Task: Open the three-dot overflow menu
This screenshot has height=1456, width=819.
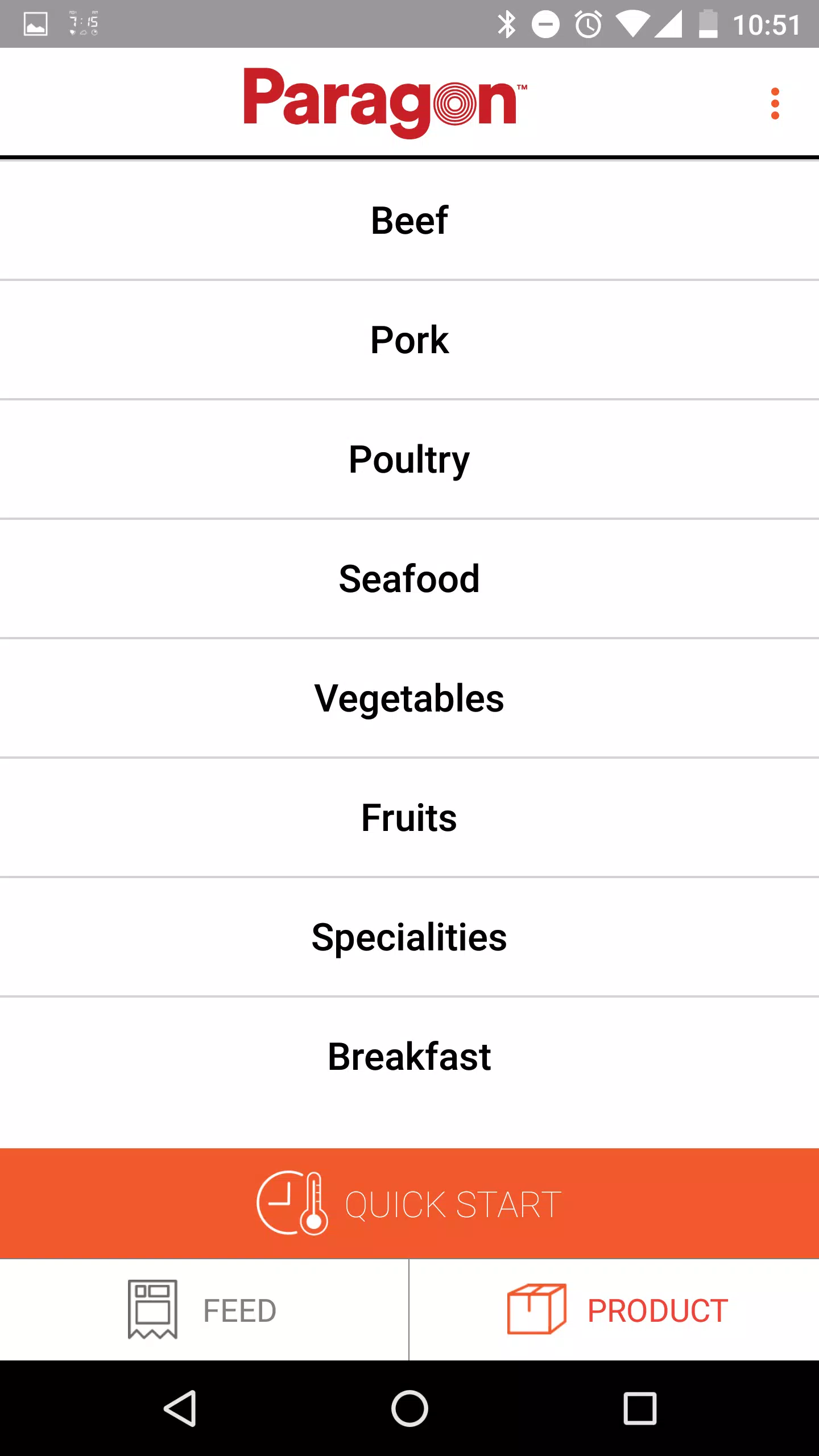Action: [x=775, y=104]
